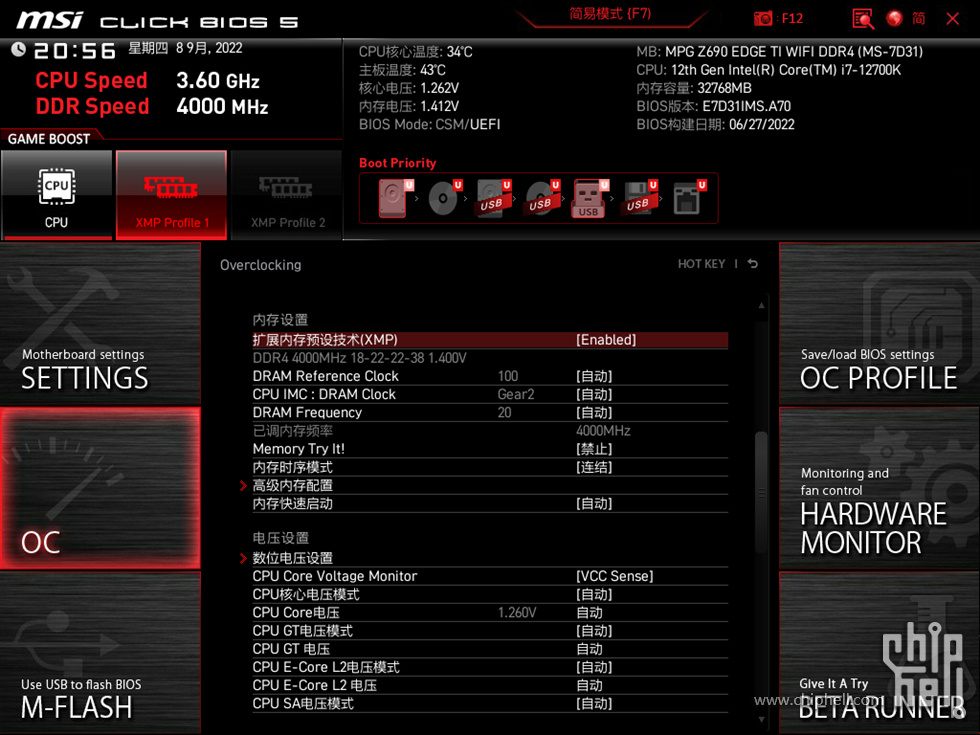980x735 pixels.
Task: Switch to 简易模式 (F7) EZ mode
Action: pos(609,14)
